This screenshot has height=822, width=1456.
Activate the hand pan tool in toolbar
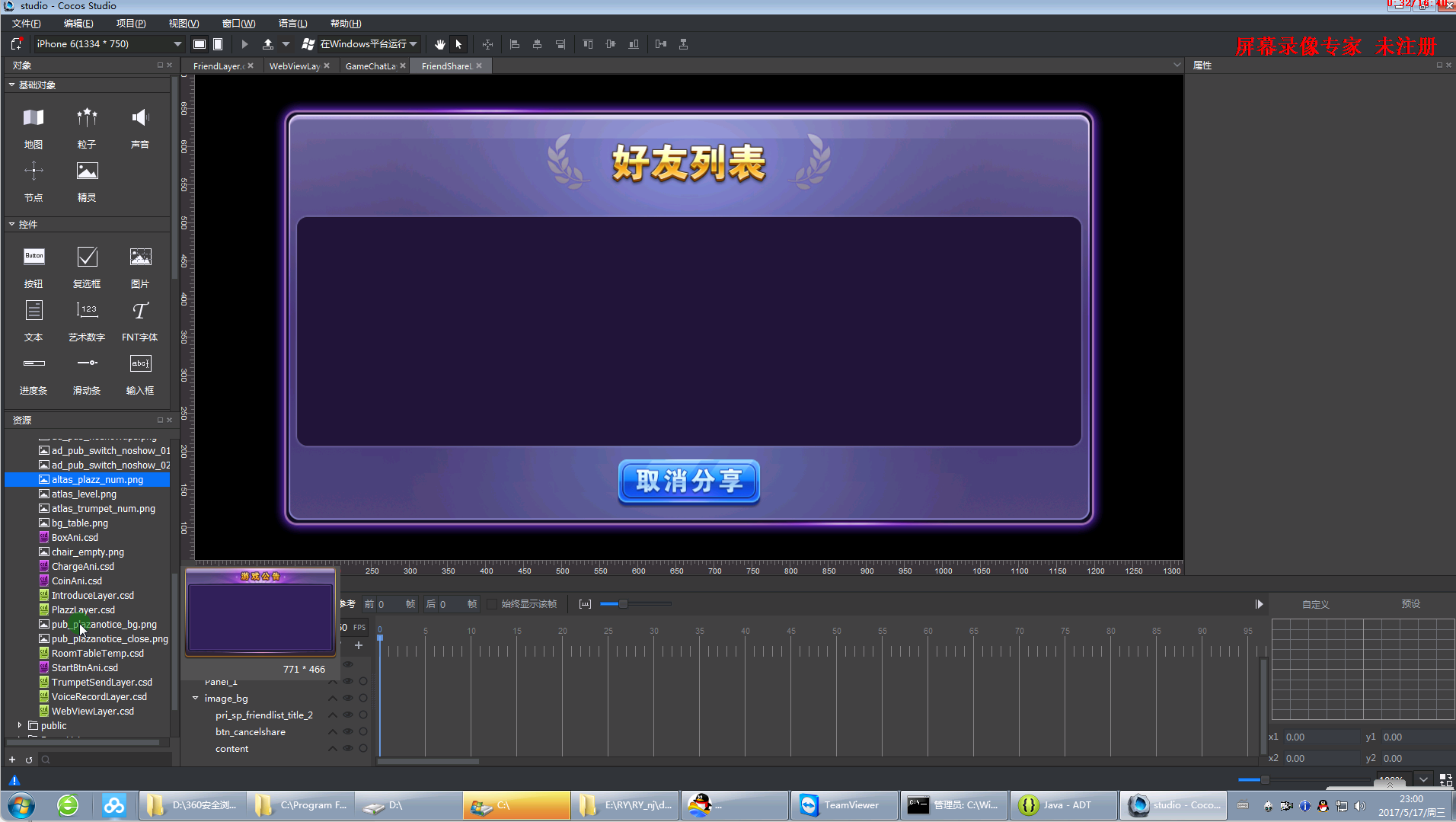click(439, 44)
